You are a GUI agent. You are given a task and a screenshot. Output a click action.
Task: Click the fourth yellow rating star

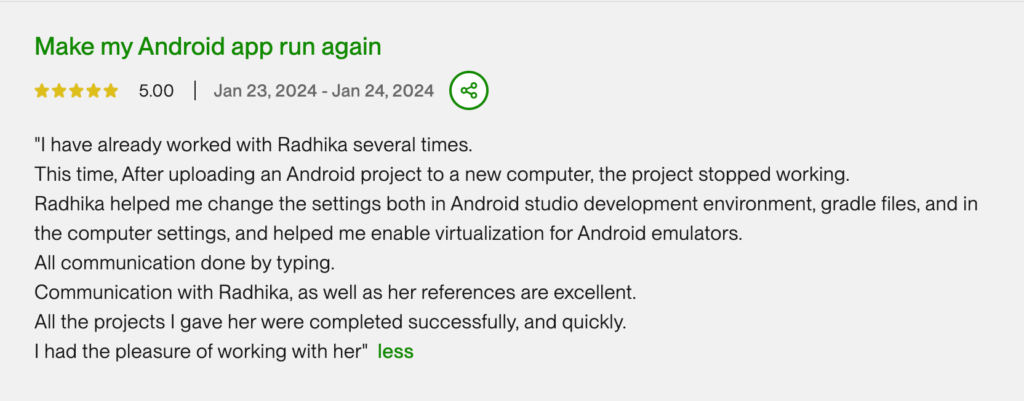click(x=93, y=91)
